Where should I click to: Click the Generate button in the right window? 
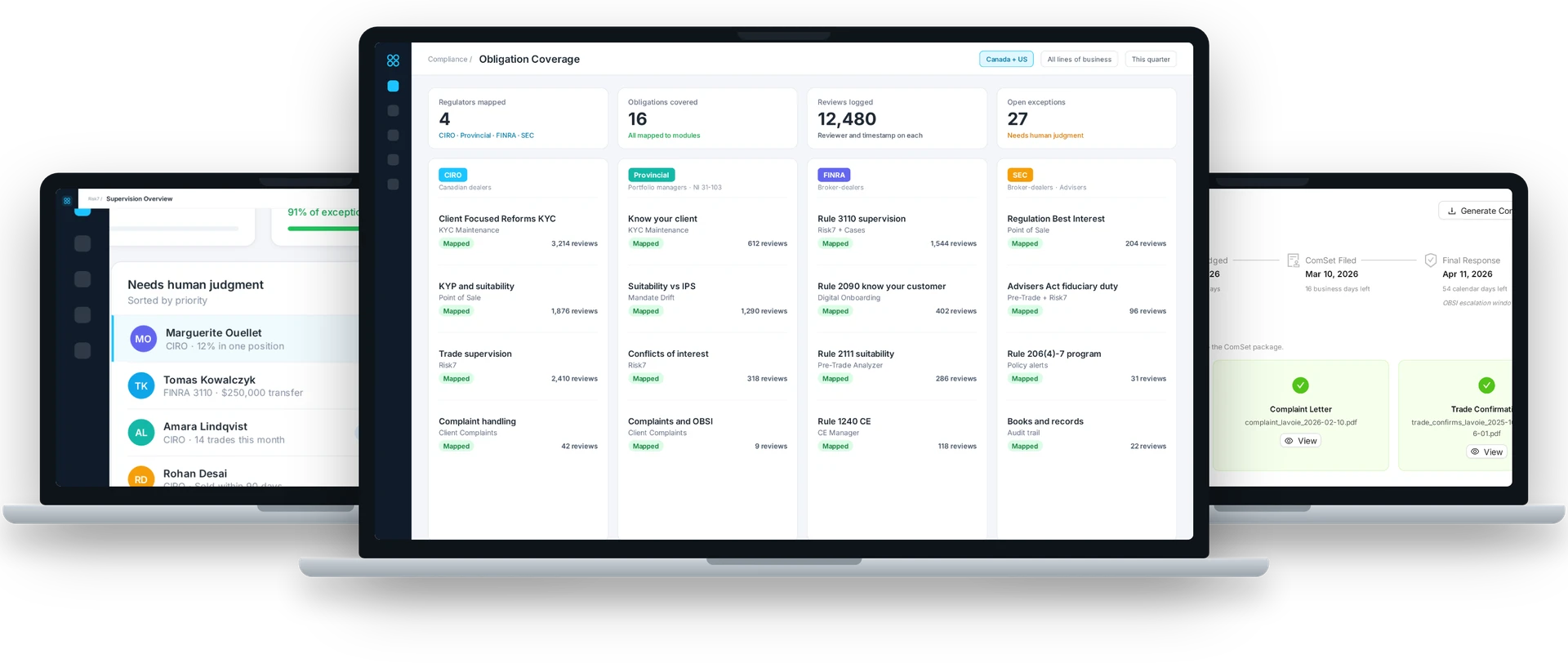1477,211
